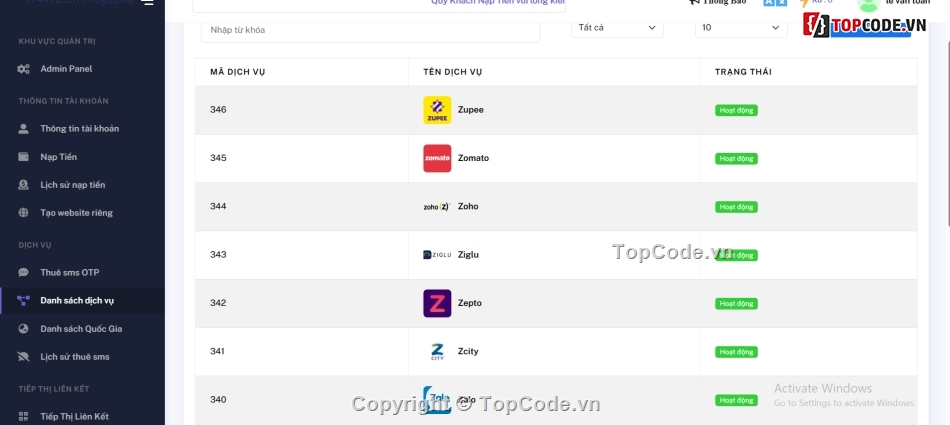Open the 10 rows-per-page dropdown
The height and width of the screenshot is (425, 950).
point(741,28)
